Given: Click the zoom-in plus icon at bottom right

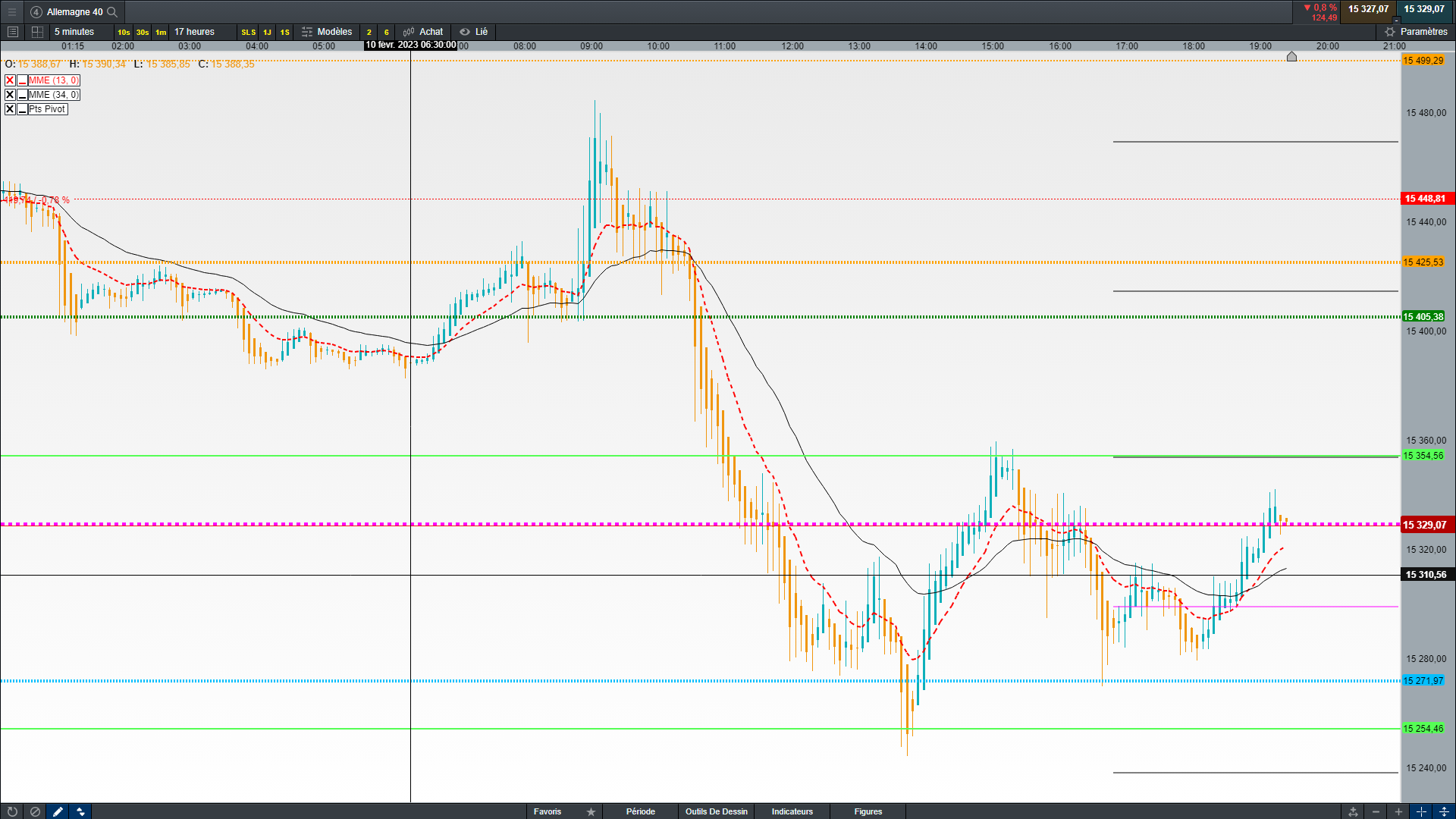Looking at the screenshot, I should [1398, 811].
